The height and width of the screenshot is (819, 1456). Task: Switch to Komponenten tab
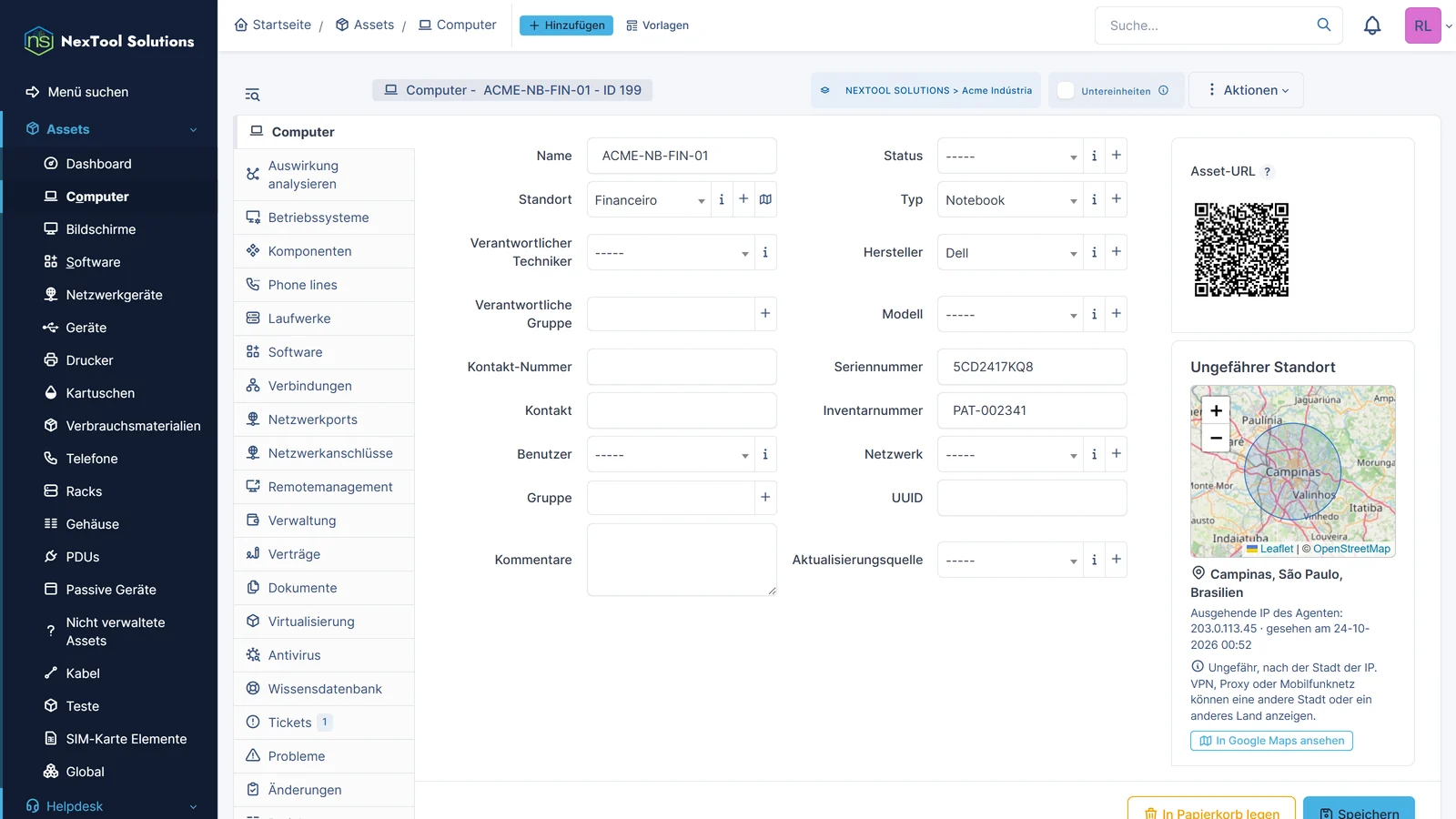point(325,251)
